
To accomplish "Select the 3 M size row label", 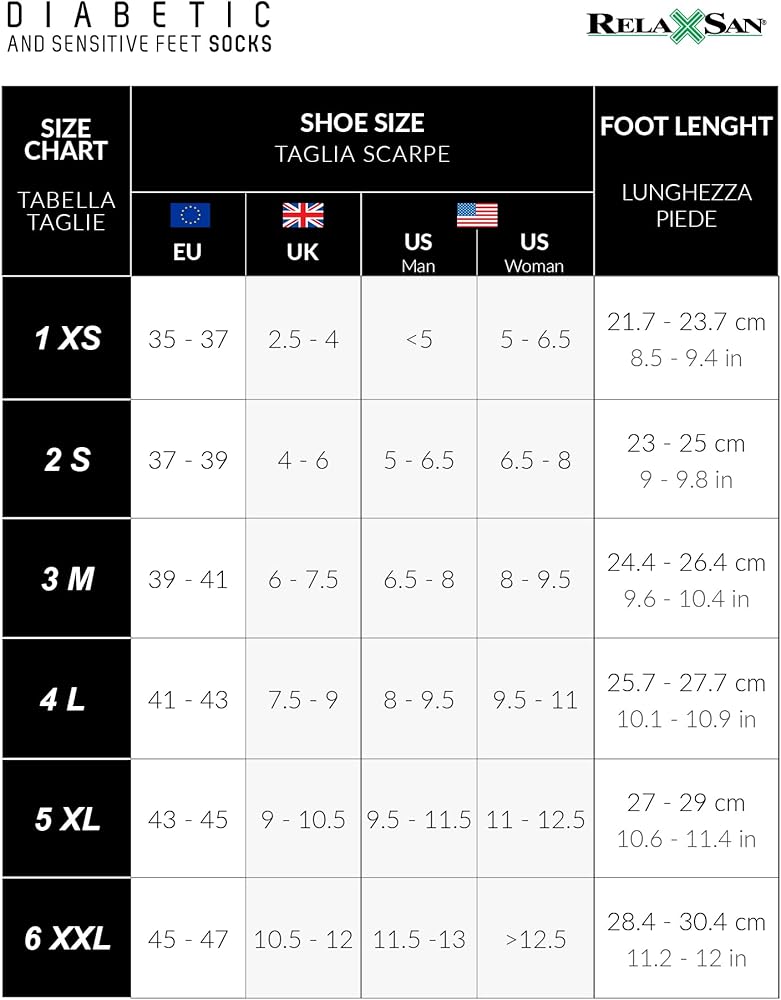I will tap(67, 579).
